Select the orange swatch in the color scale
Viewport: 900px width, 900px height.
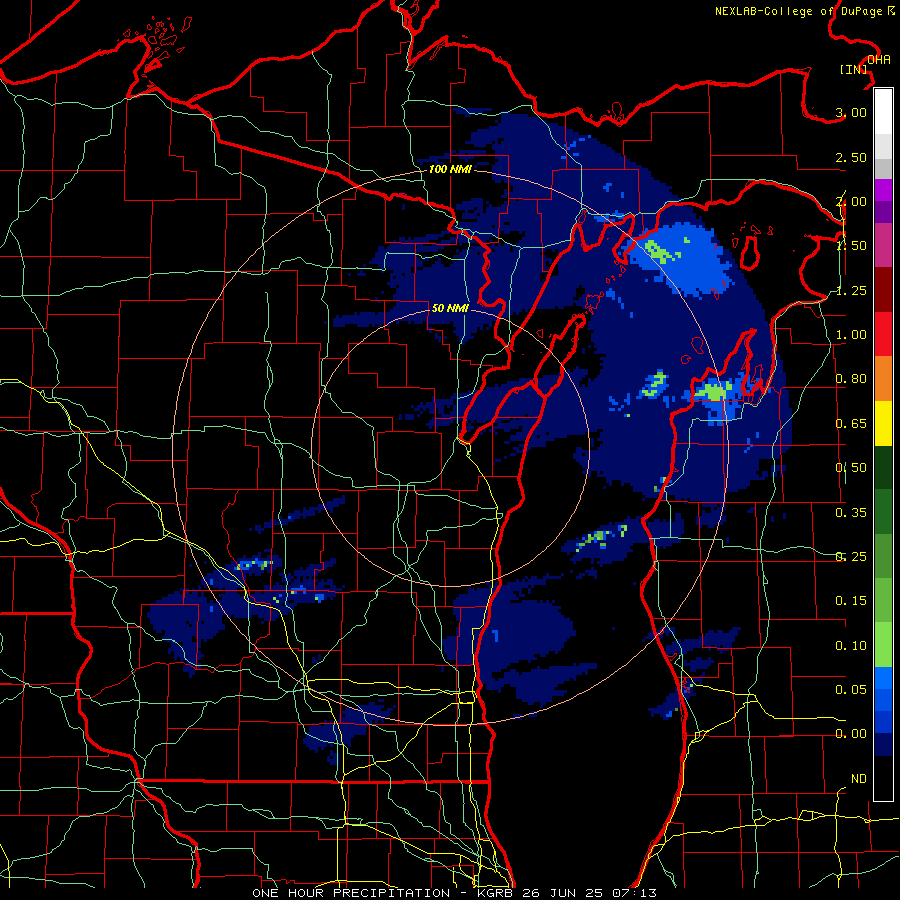pyautogui.click(x=883, y=379)
